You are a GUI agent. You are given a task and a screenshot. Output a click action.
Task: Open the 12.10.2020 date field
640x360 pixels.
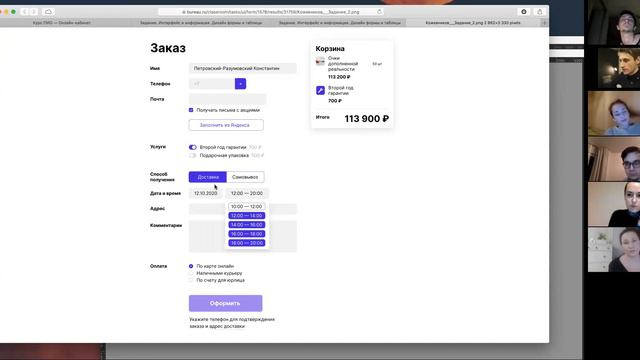[x=206, y=193]
